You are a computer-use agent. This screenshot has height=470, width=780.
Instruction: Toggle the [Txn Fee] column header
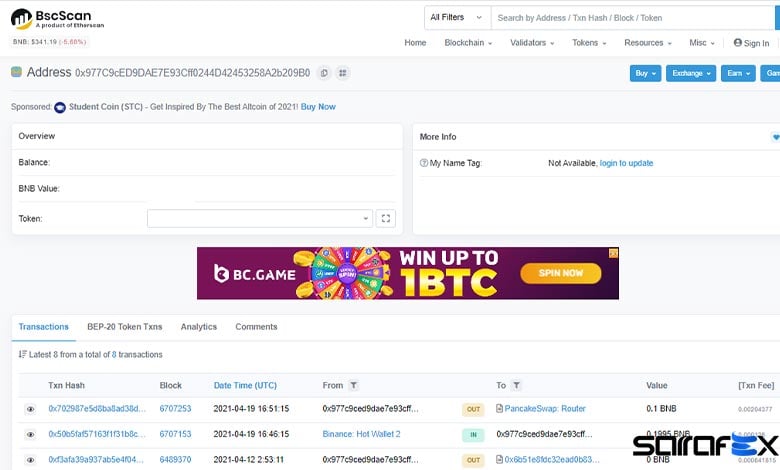pyautogui.click(x=756, y=385)
